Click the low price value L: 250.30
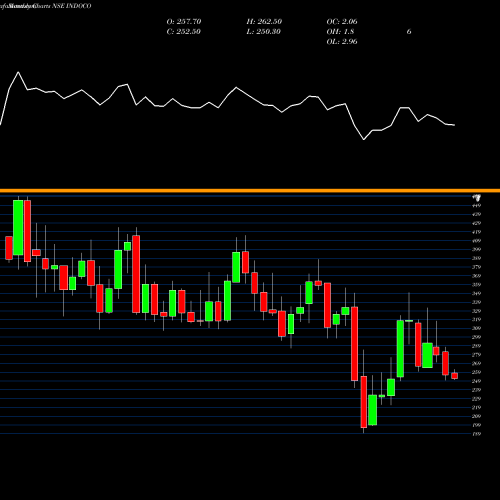The image size is (500, 500). pyautogui.click(x=264, y=32)
